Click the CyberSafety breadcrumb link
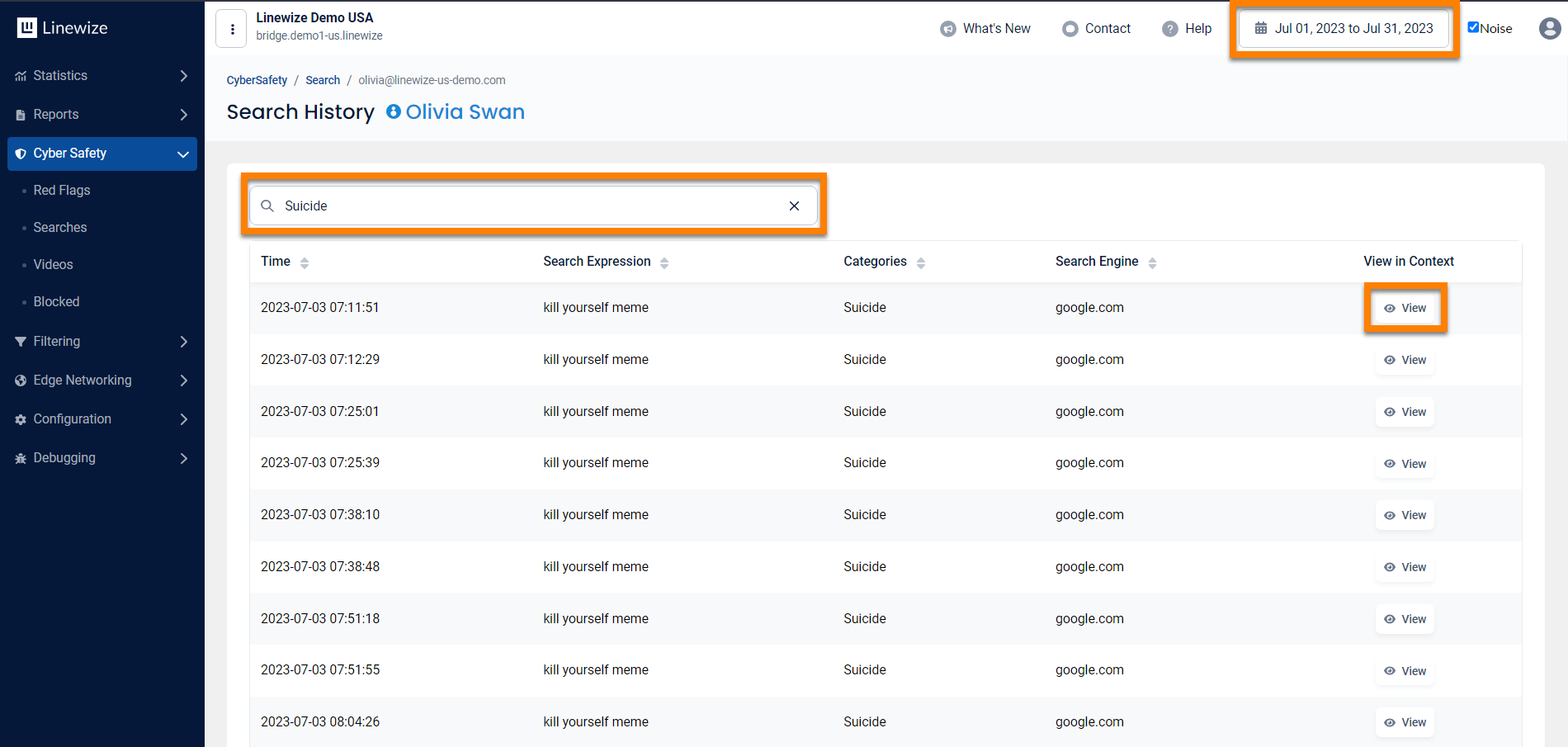1568x747 pixels. pyautogui.click(x=257, y=80)
